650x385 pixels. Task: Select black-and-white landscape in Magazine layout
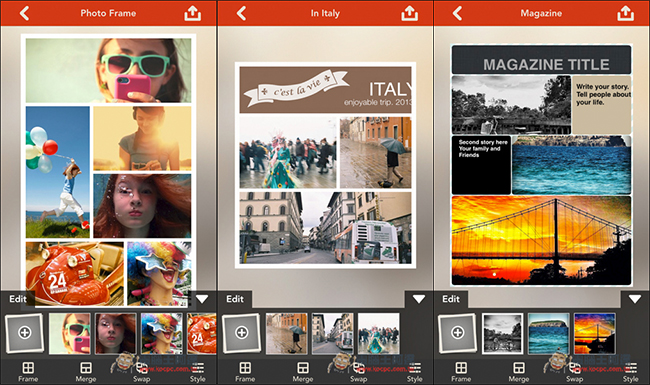coord(511,105)
